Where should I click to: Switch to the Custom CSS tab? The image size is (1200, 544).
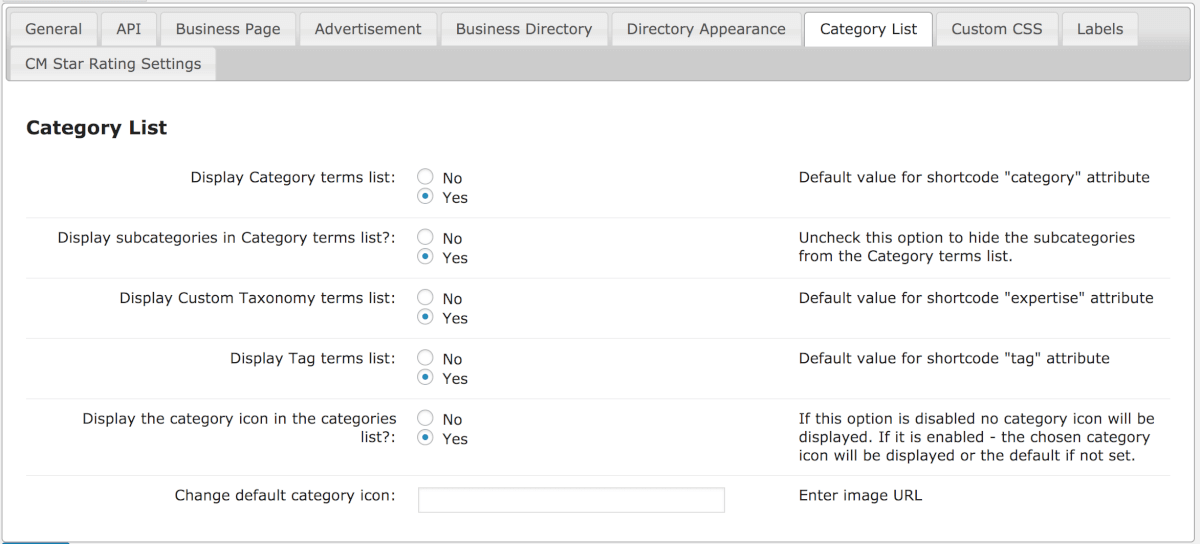[996, 29]
